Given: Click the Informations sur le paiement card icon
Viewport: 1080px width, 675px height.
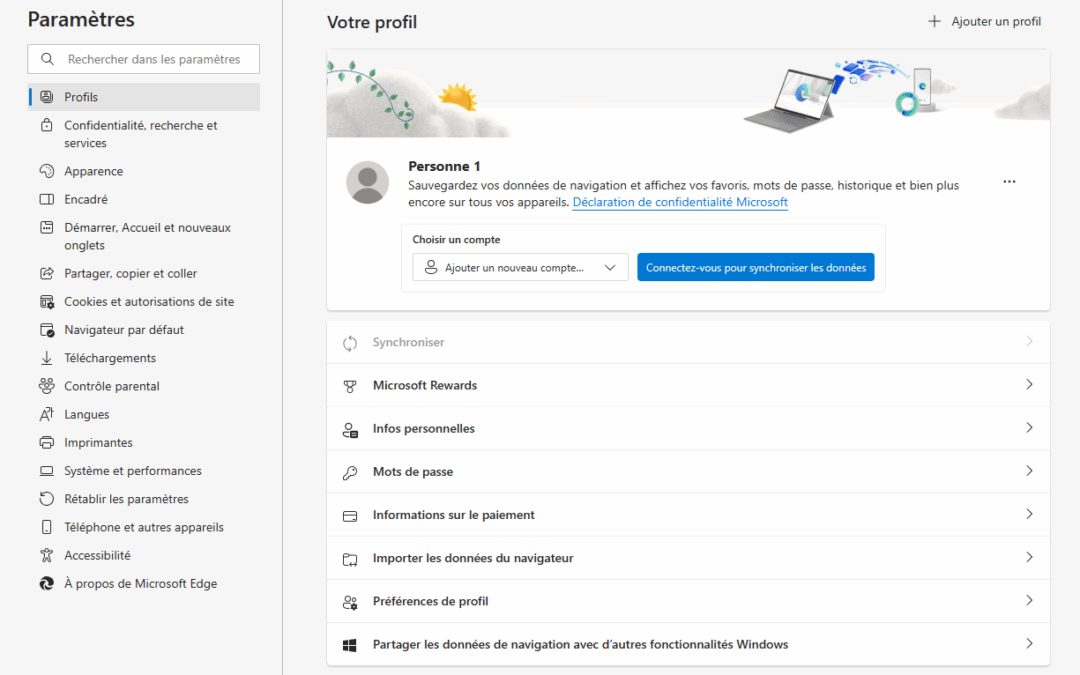Looking at the screenshot, I should (x=350, y=516).
